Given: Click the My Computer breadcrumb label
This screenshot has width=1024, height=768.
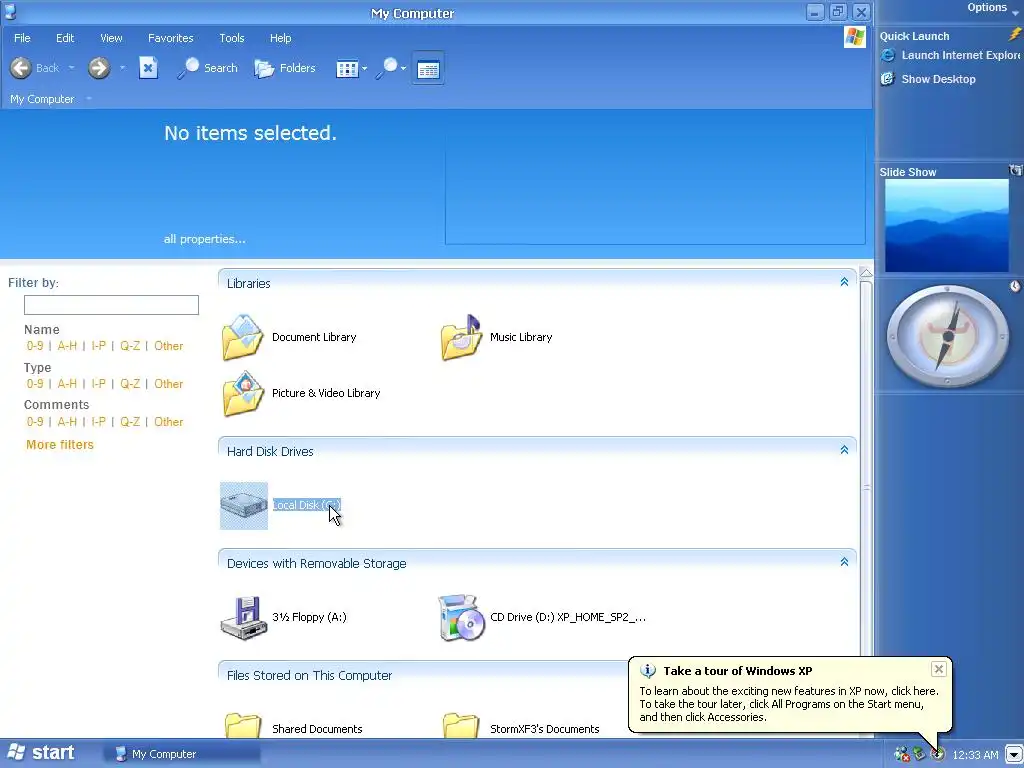Looking at the screenshot, I should click(x=42, y=99).
